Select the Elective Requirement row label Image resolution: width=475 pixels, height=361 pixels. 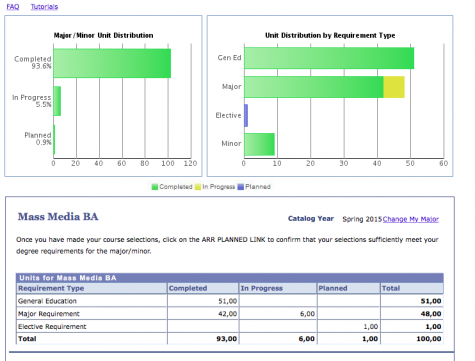pos(52,326)
